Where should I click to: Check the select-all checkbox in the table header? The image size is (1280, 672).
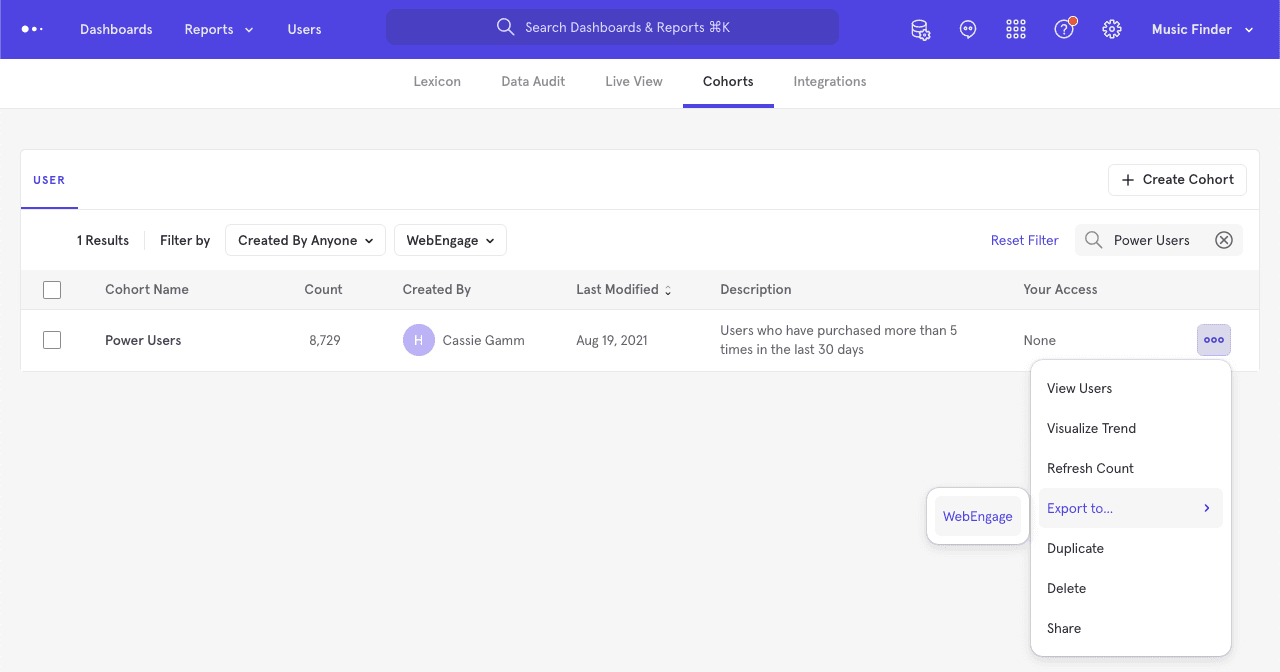52,289
